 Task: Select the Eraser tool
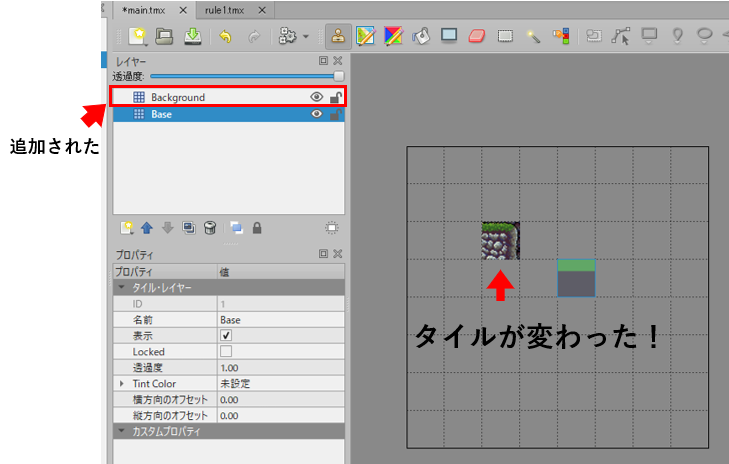click(x=477, y=36)
